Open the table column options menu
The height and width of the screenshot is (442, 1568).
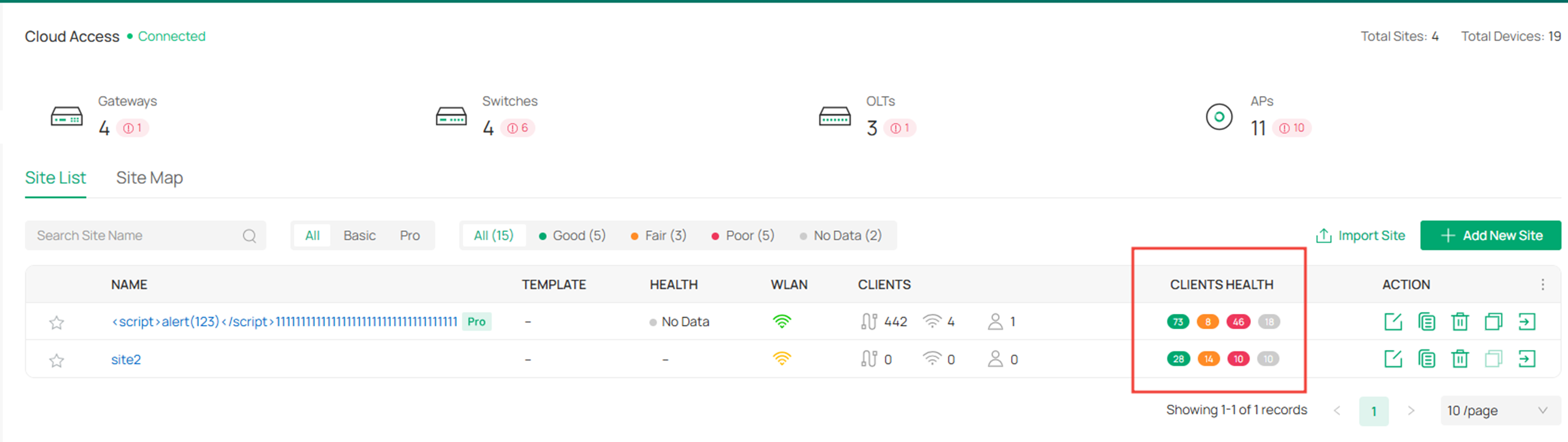(x=1542, y=284)
